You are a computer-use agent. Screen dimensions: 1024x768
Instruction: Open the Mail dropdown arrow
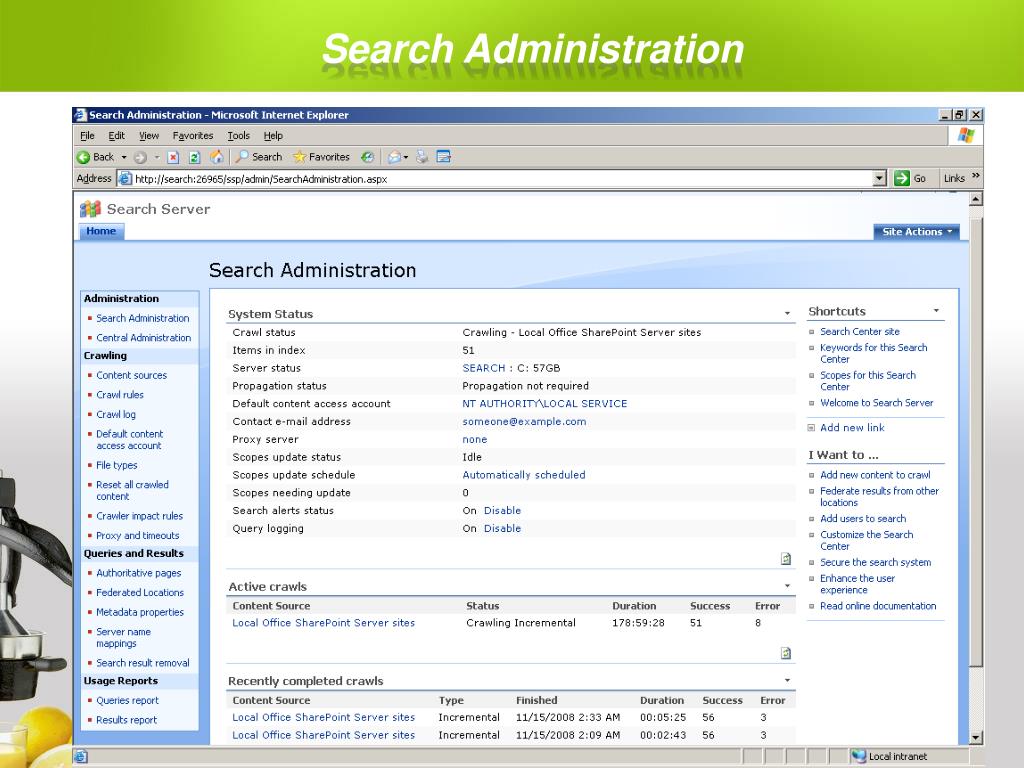click(x=406, y=157)
